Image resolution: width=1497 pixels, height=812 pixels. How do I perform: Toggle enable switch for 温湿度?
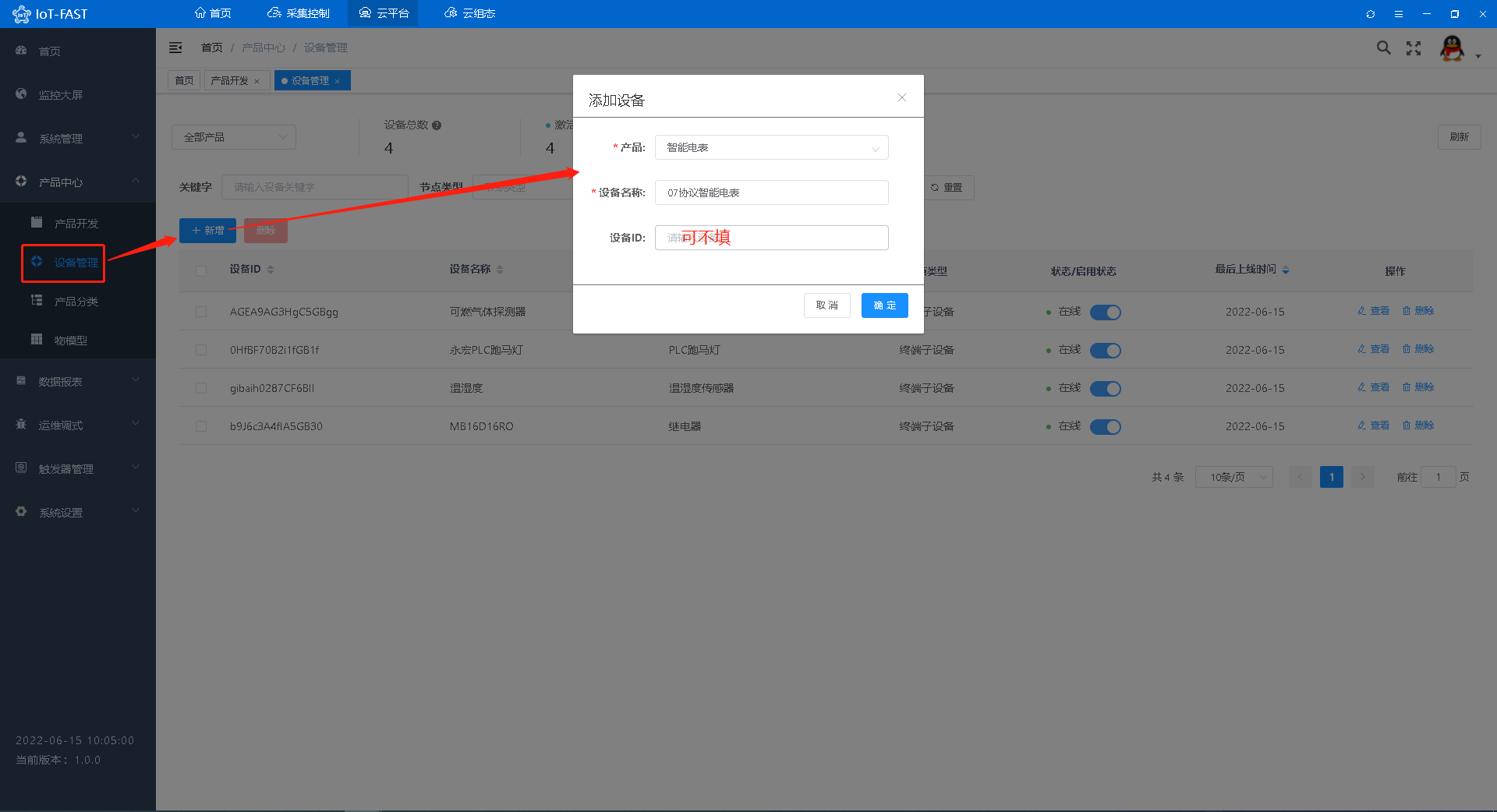point(1106,389)
